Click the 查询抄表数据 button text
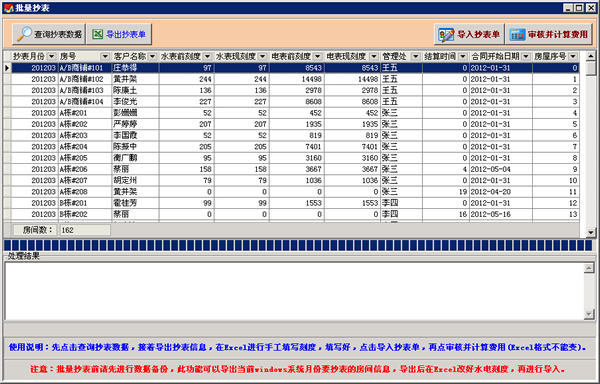This screenshot has height=384, width=600. pyautogui.click(x=58, y=34)
